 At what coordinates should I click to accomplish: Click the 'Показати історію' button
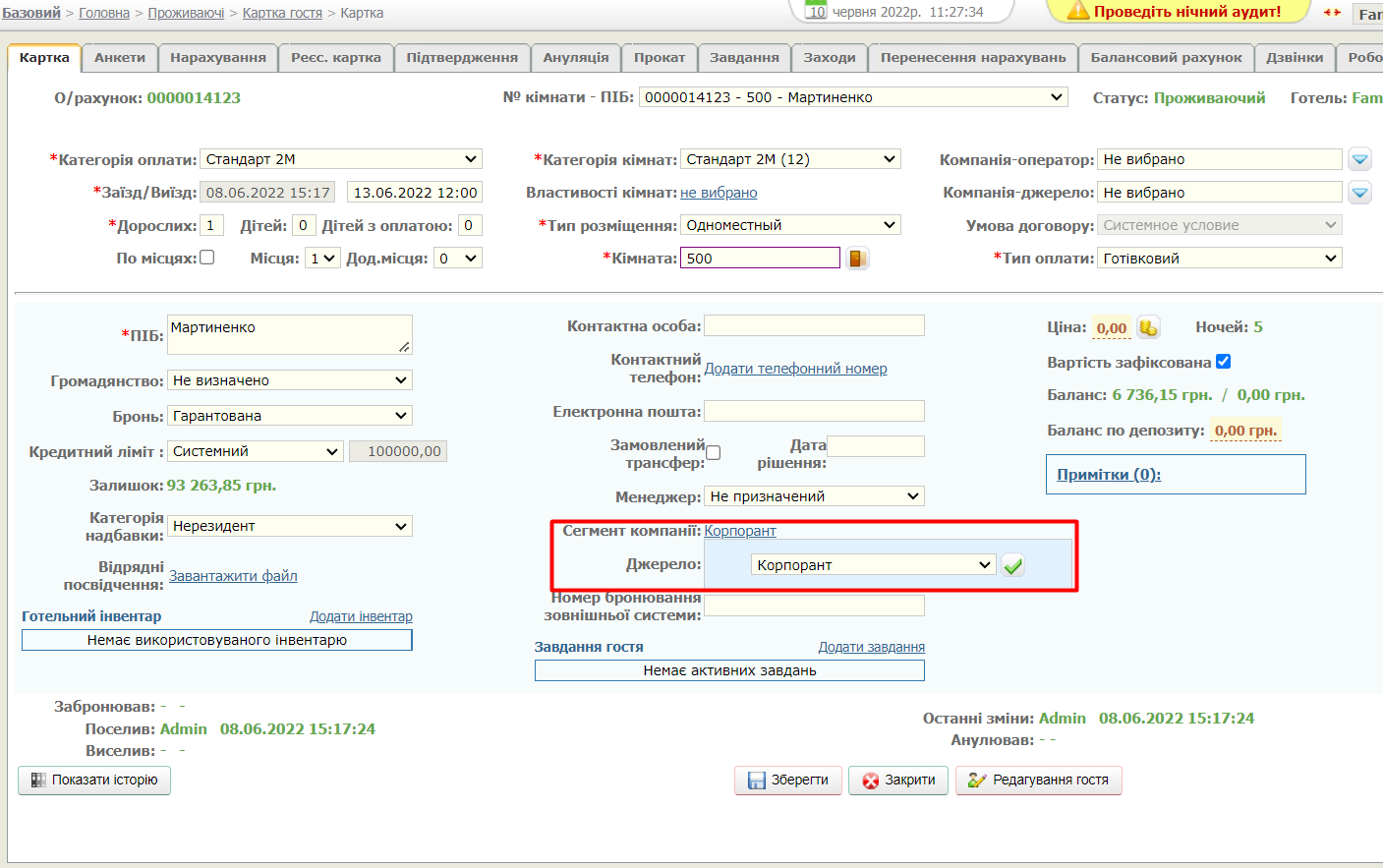[x=94, y=780]
